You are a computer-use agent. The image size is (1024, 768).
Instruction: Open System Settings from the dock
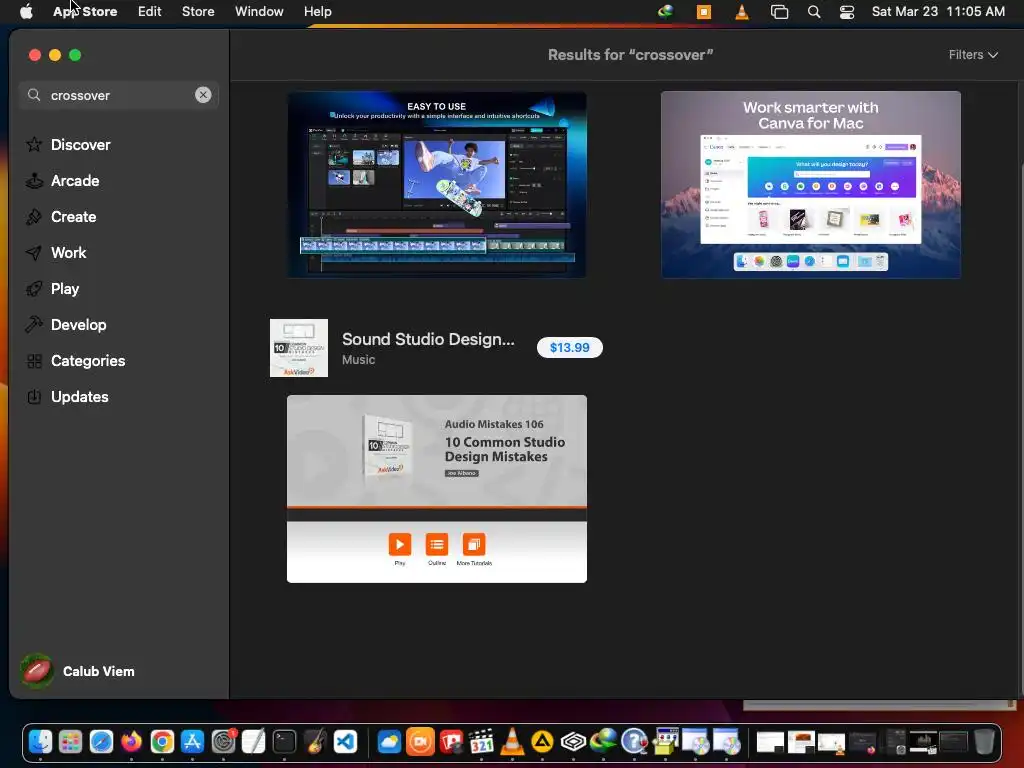coord(223,742)
